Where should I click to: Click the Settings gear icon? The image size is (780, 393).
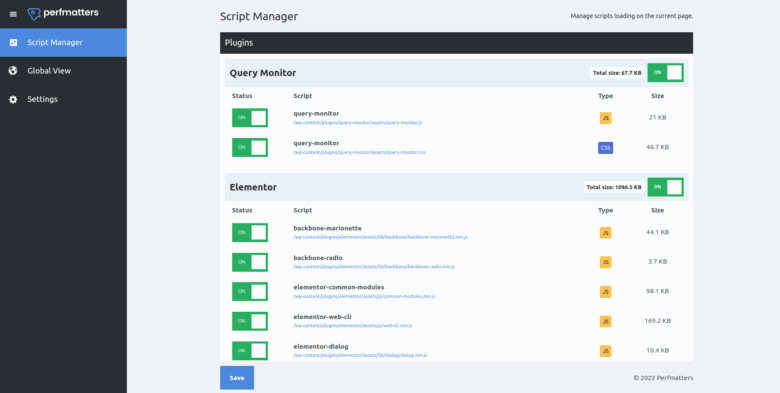pyautogui.click(x=13, y=99)
